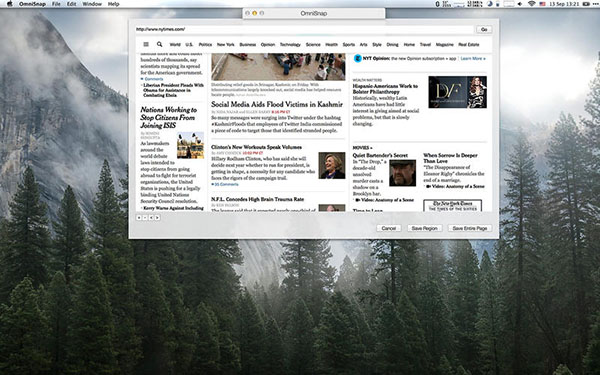Select the Home section tab

409,44
